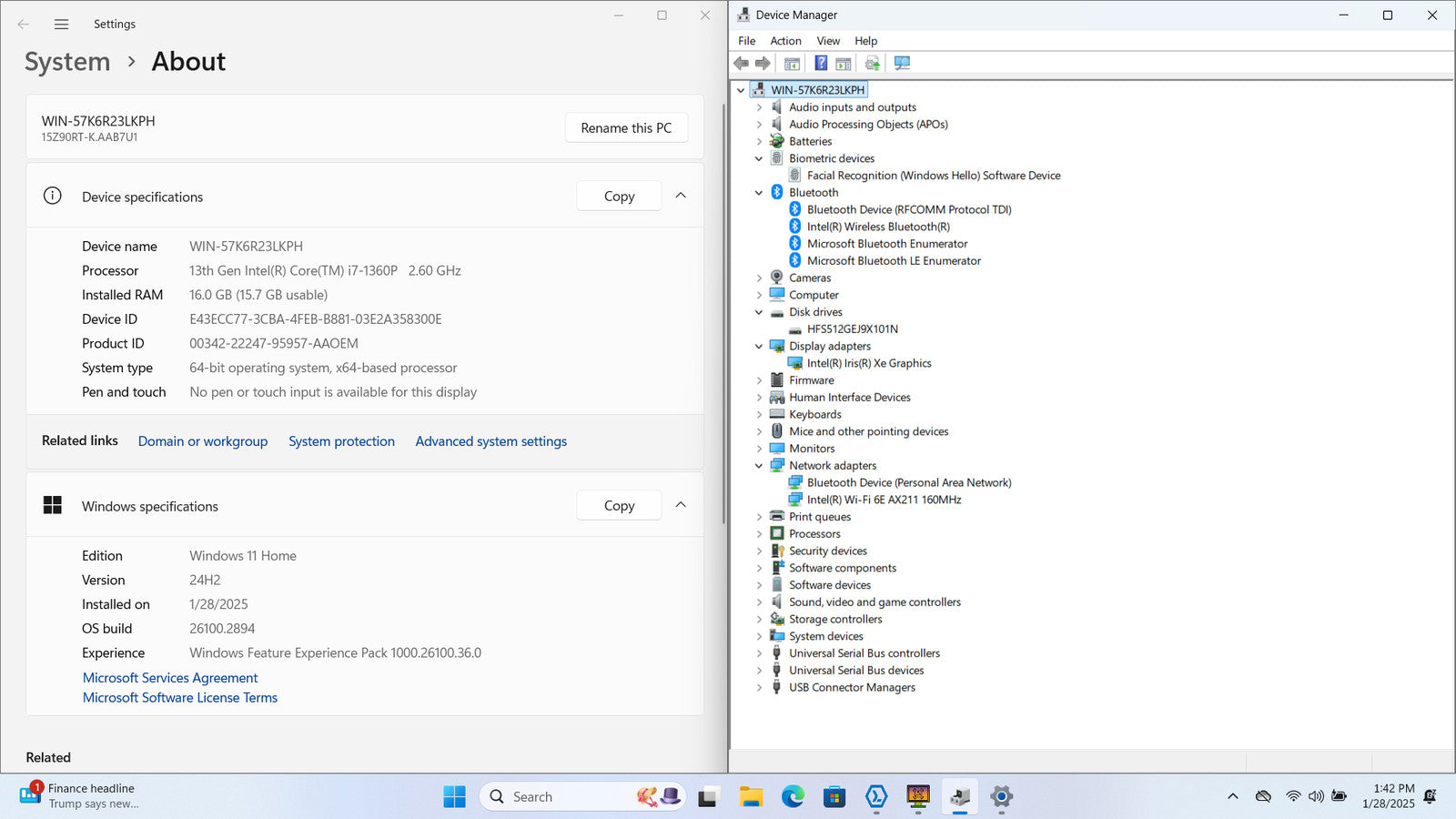Viewport: 1456px width, 819px height.
Task: Select Facial Recognition (Windows Hello) Software Device
Action: pos(934,176)
